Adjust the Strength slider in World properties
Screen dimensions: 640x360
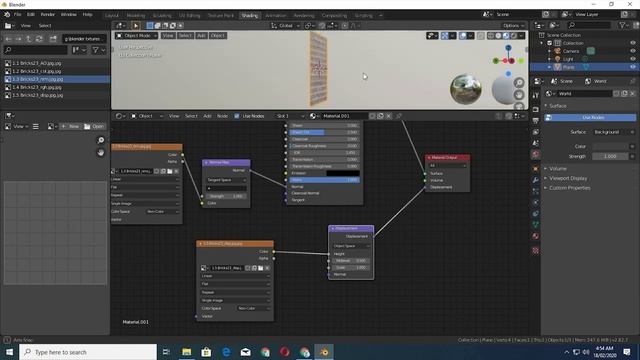(x=610, y=156)
